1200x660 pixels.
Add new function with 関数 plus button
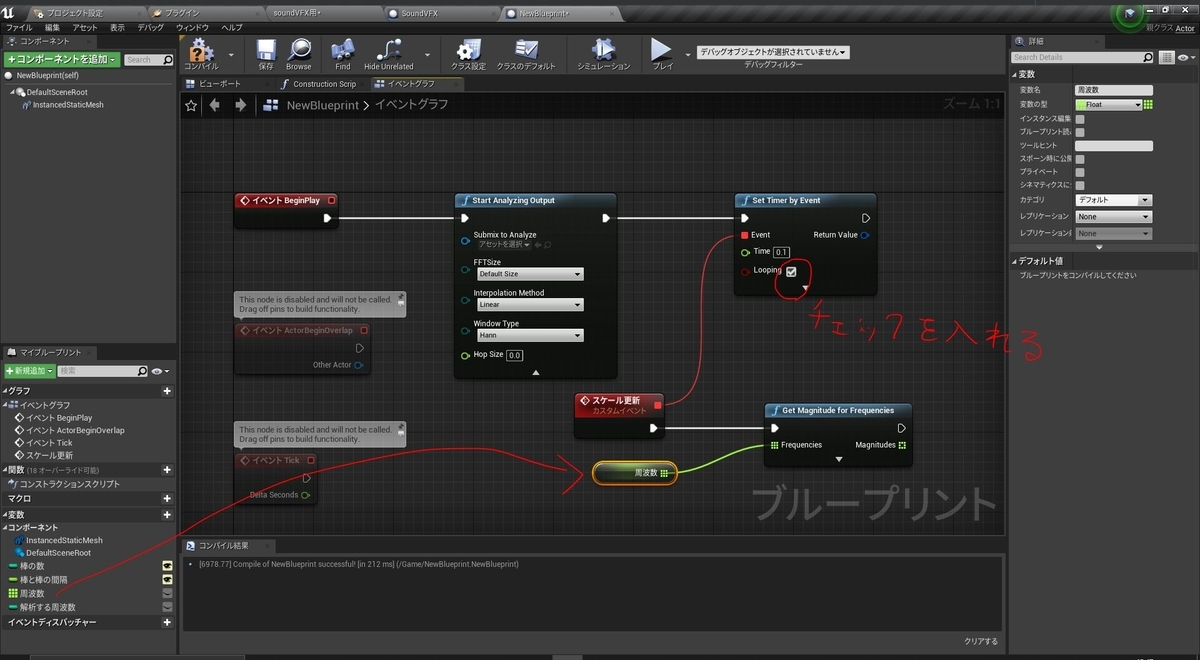pyautogui.click(x=167, y=470)
